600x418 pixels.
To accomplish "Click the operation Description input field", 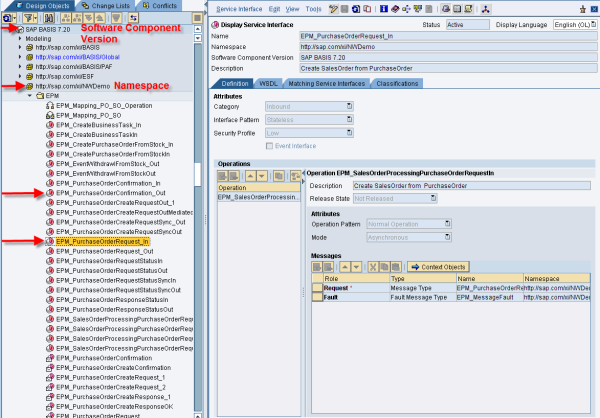I will (x=472, y=186).
